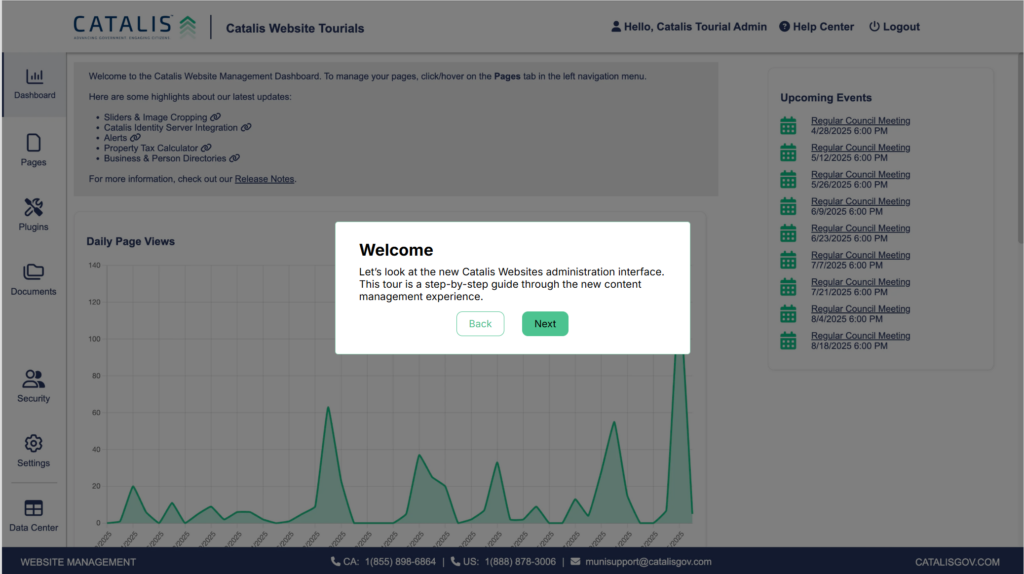Click the user profile icon in header
The image size is (1024, 574).
pos(616,27)
